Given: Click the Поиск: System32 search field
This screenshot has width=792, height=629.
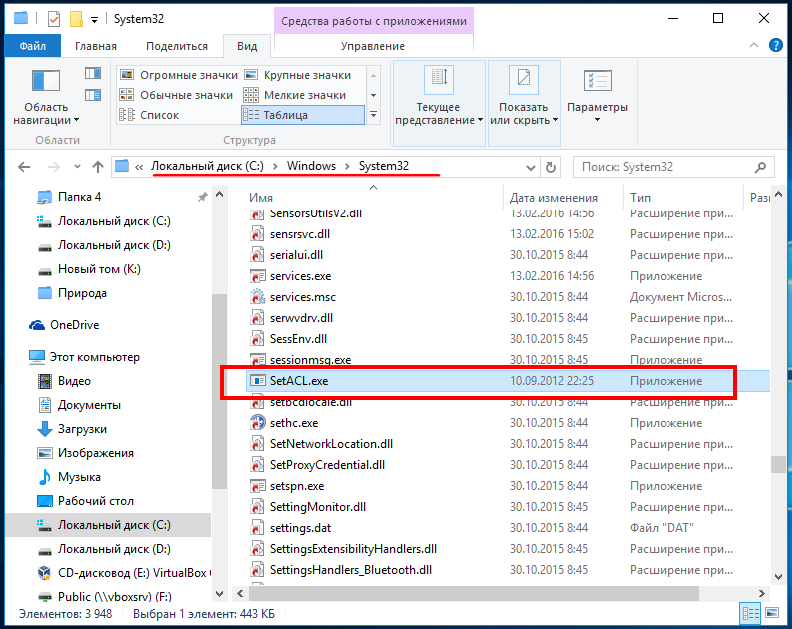Looking at the screenshot, I should (673, 167).
